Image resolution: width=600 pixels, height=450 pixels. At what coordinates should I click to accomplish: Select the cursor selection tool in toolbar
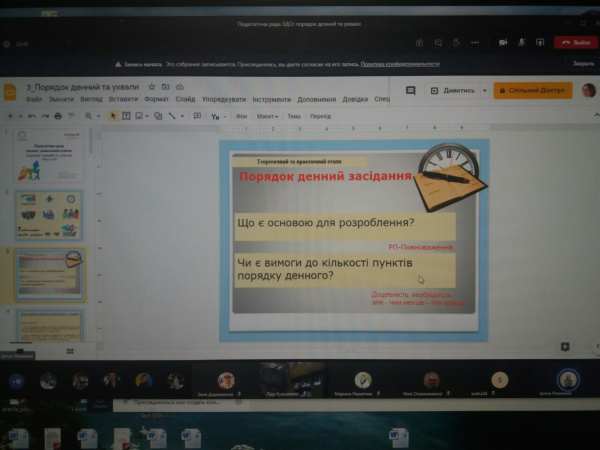point(112,116)
